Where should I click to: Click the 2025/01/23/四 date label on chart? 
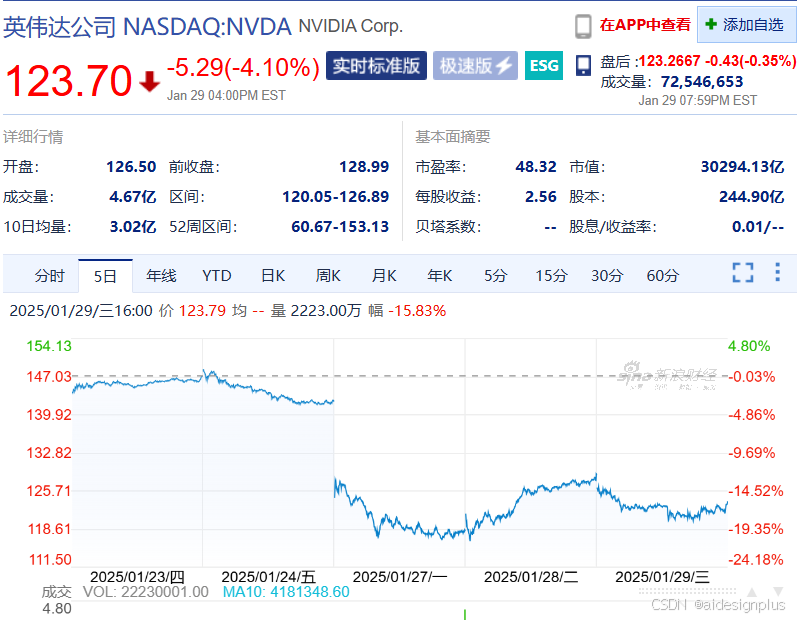(x=137, y=577)
